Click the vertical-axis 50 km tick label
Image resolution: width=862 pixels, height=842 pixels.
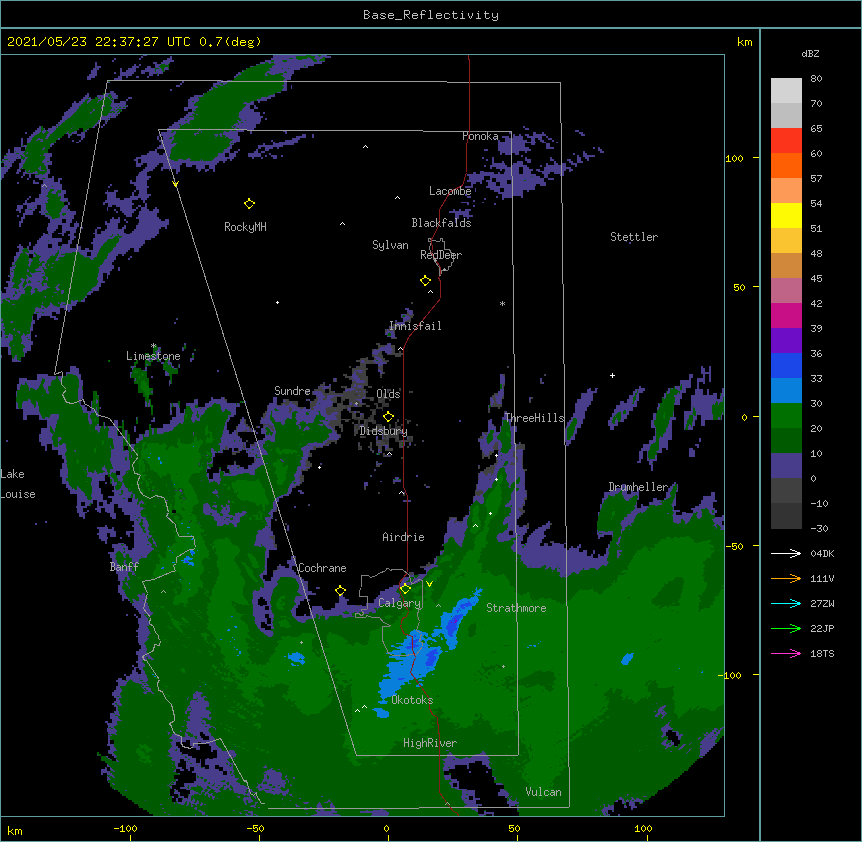pos(739,287)
